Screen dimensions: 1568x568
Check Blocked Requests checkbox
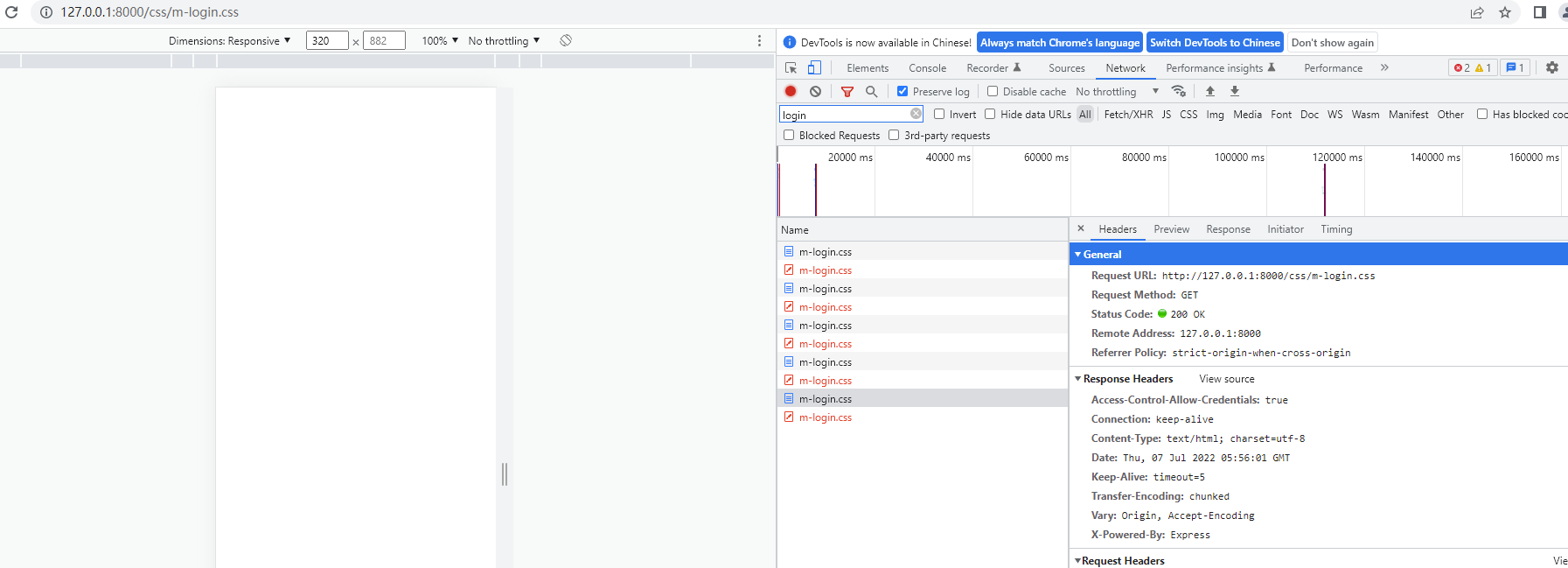[789, 135]
